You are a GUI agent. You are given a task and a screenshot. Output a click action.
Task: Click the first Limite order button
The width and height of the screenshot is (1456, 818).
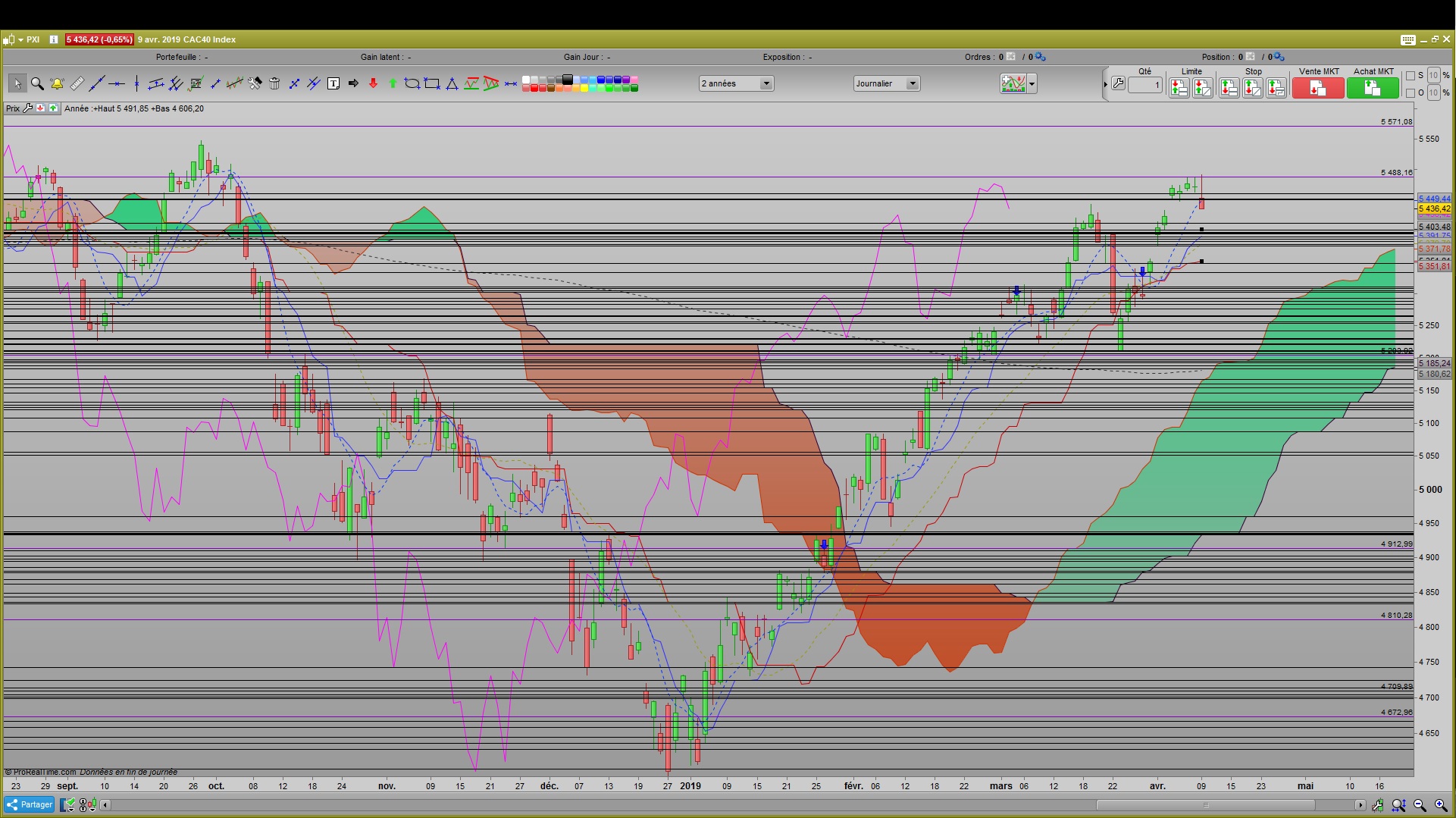(1179, 88)
